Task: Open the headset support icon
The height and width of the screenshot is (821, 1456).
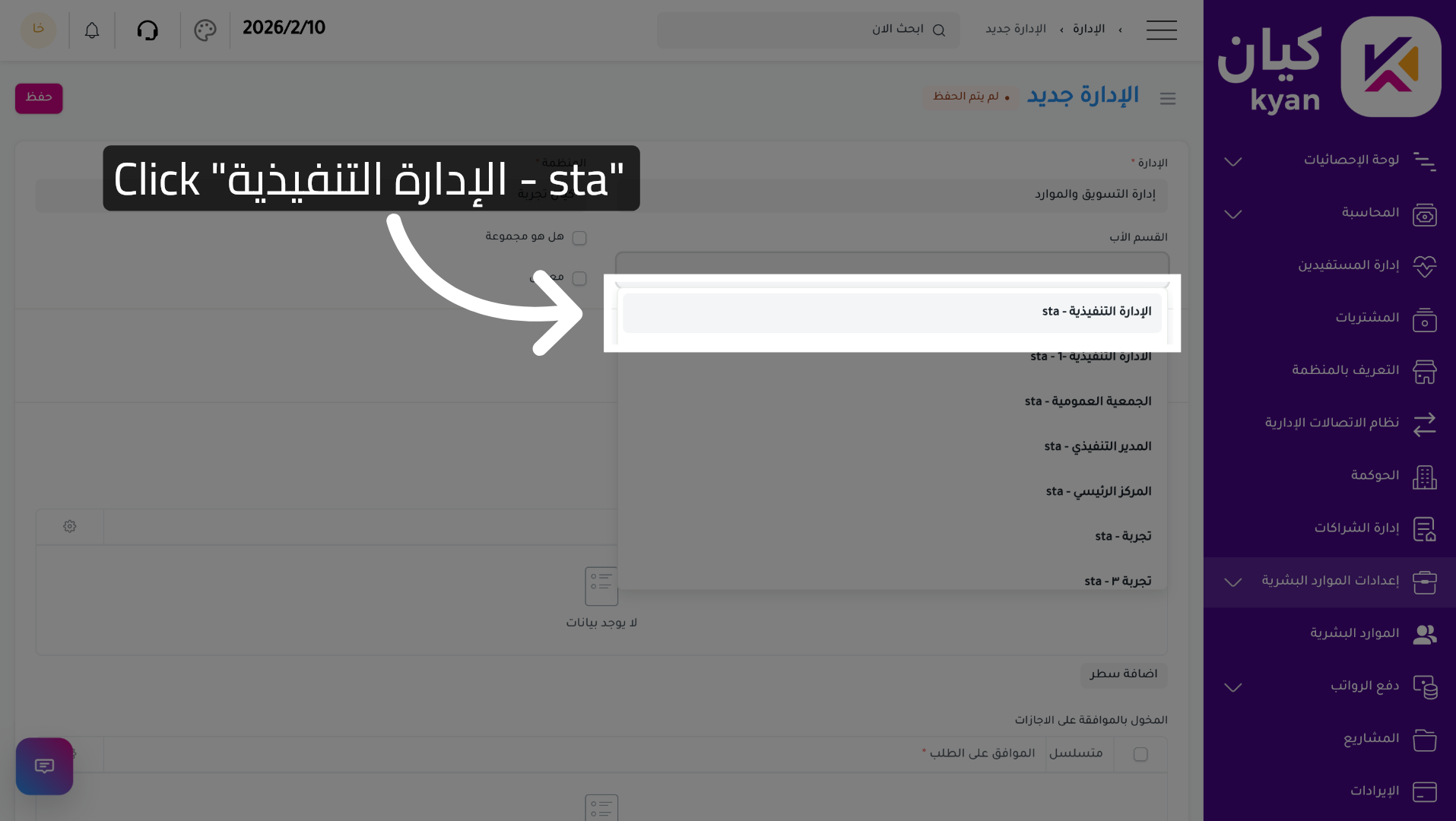Action: click(148, 30)
